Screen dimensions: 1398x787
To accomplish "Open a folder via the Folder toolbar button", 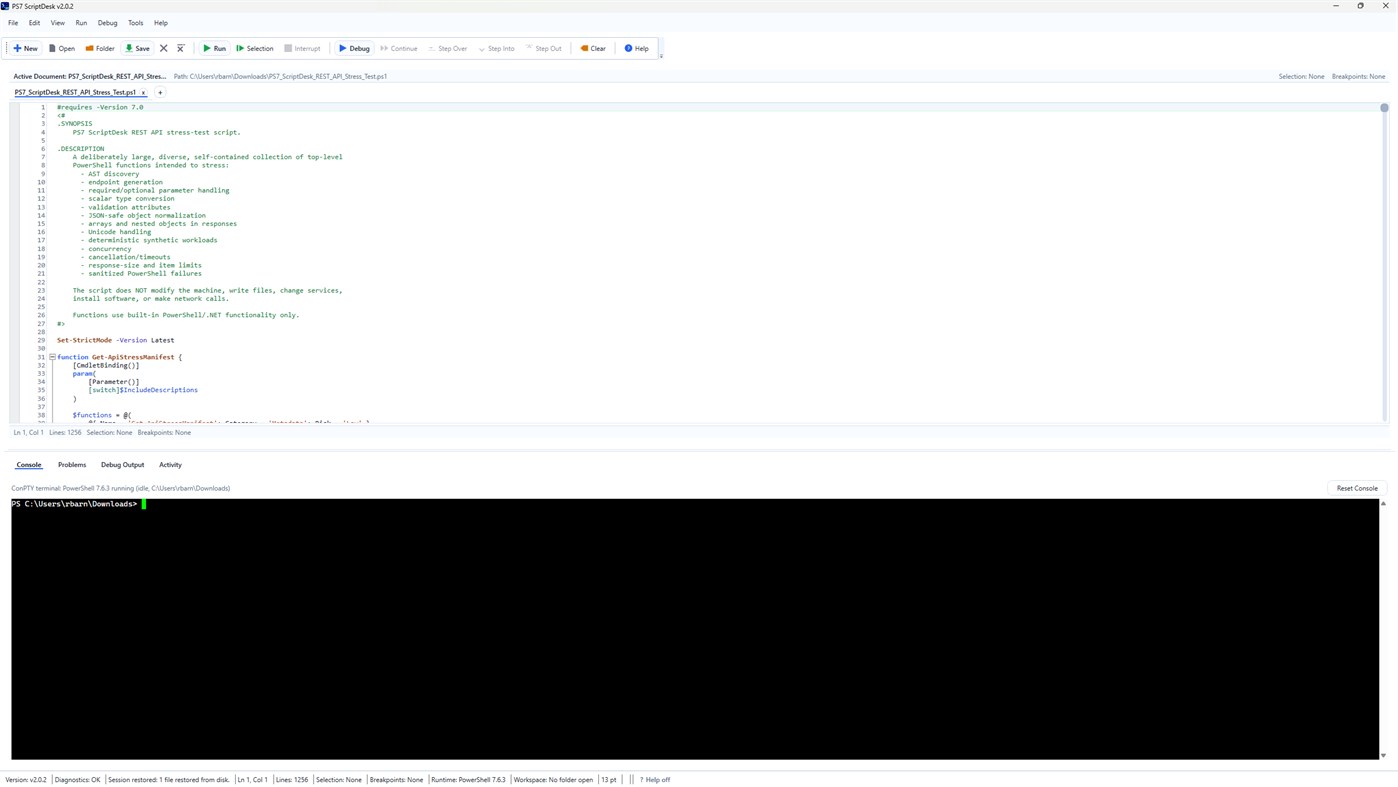I will (100, 48).
